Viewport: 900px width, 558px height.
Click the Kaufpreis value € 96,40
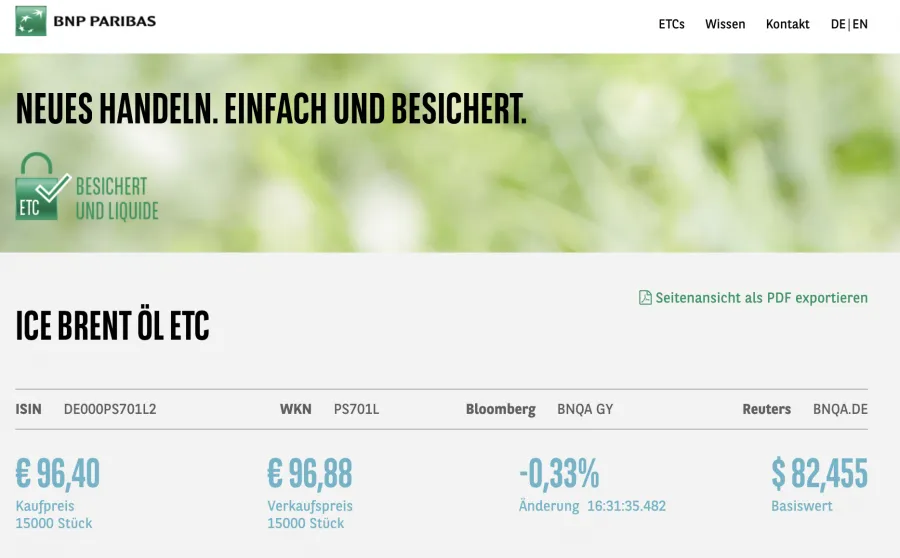57,474
